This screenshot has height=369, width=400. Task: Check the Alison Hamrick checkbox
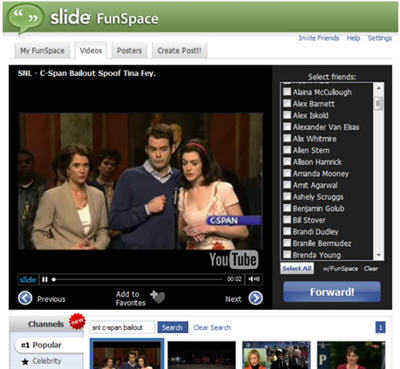point(287,162)
